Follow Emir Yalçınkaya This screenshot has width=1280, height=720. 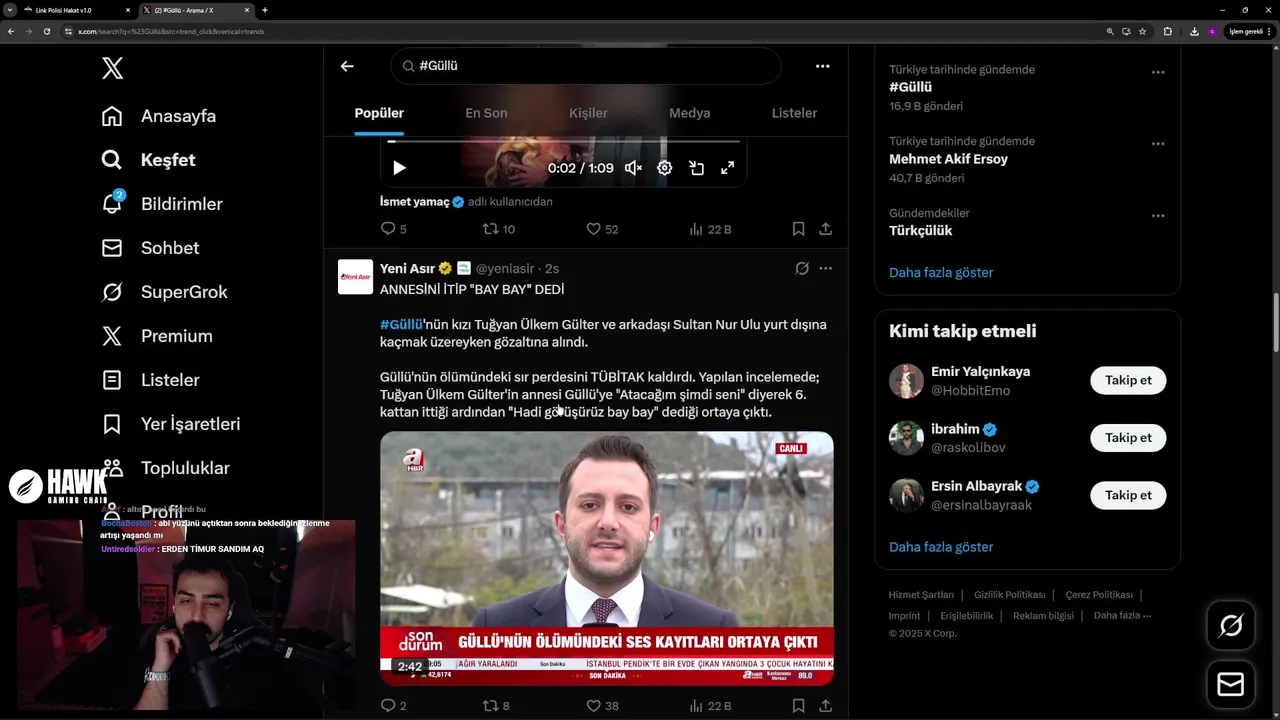pos(1128,380)
